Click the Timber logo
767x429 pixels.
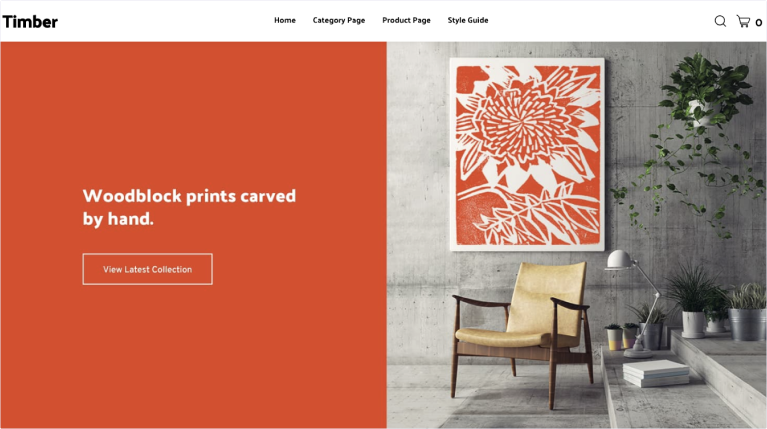click(30, 22)
